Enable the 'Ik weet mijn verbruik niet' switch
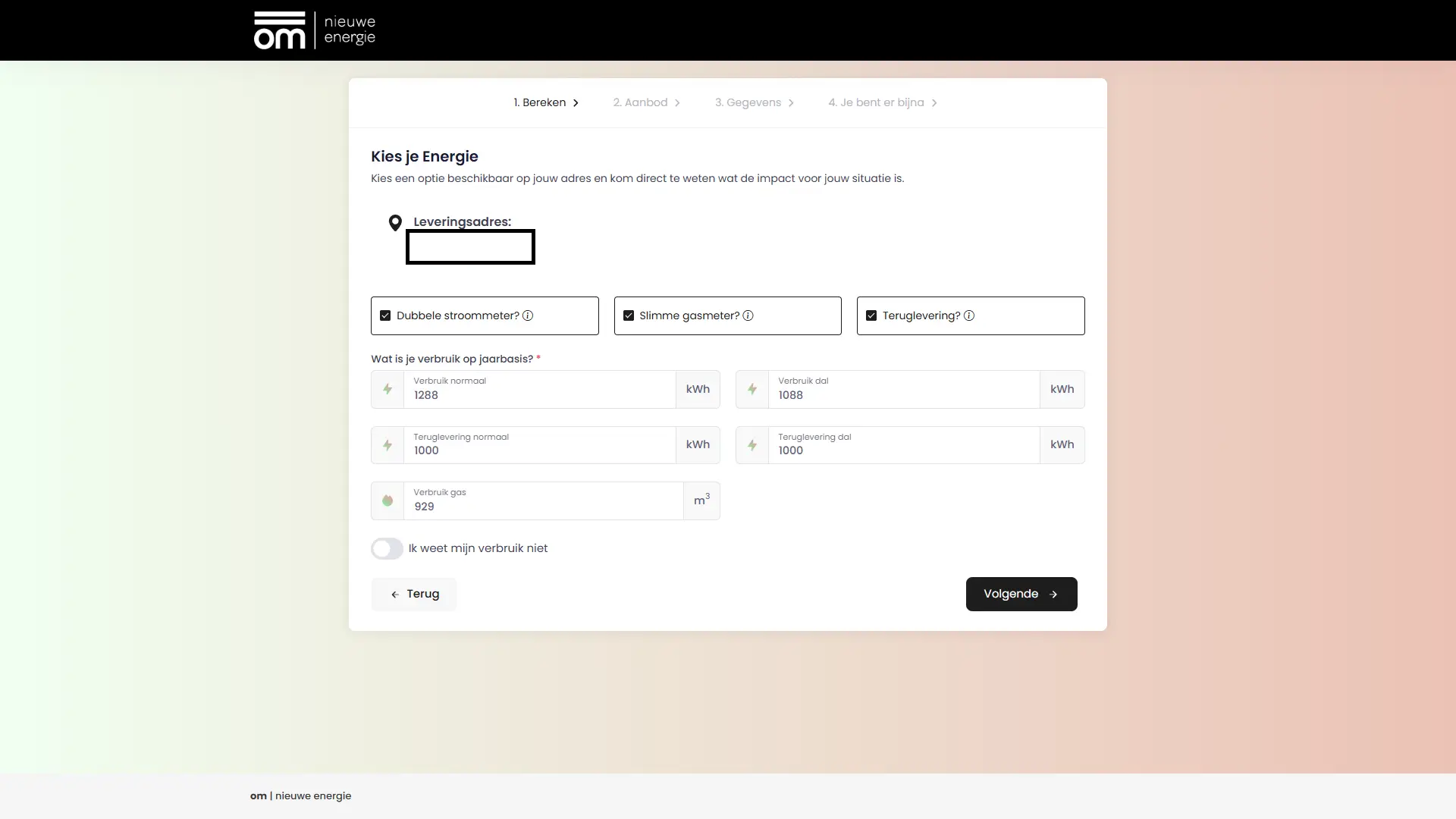The height and width of the screenshot is (819, 1456). (x=387, y=548)
